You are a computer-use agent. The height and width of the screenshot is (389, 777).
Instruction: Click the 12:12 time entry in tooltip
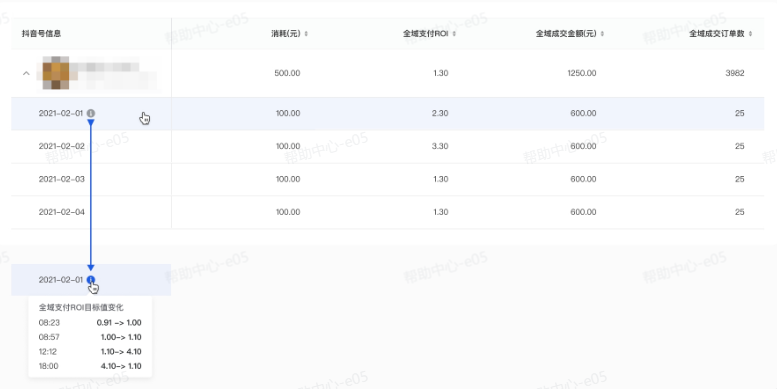[x=48, y=352]
